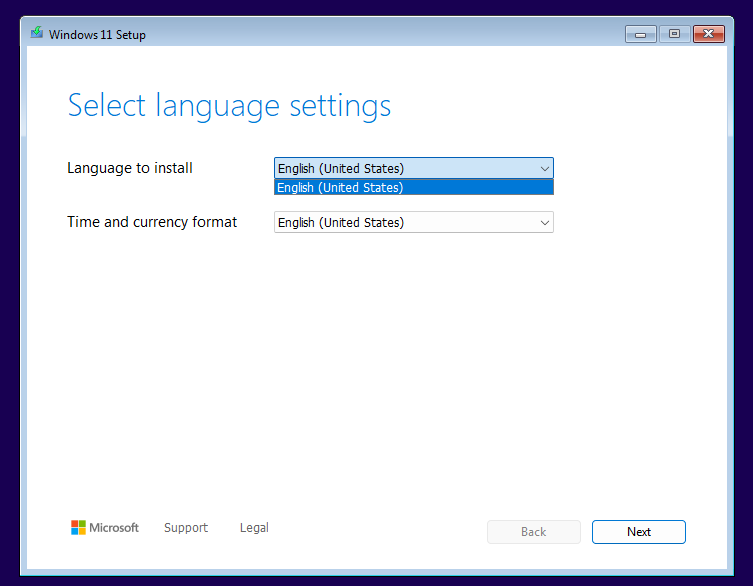Click the Windows Setup icon in title bar

click(x=37, y=33)
